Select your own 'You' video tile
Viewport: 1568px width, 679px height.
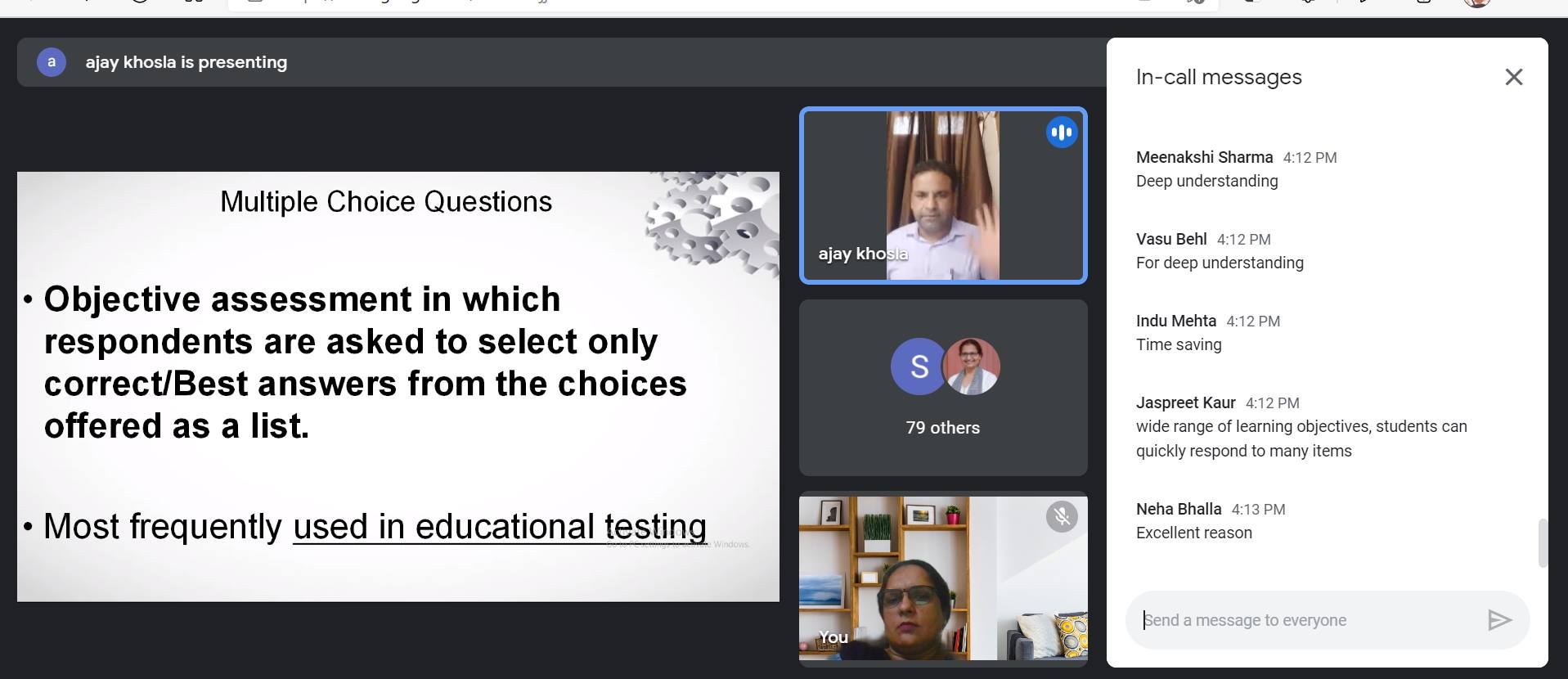click(943, 578)
